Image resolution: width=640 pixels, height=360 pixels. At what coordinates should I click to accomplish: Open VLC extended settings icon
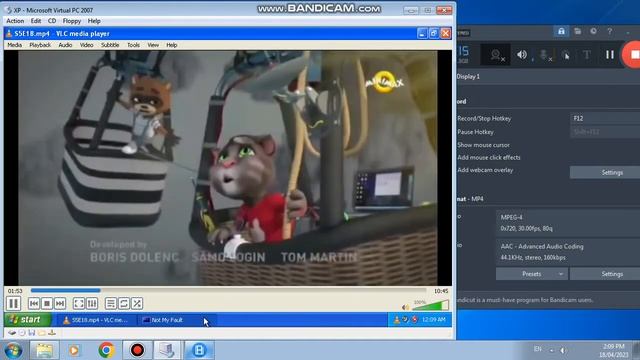(x=92, y=303)
